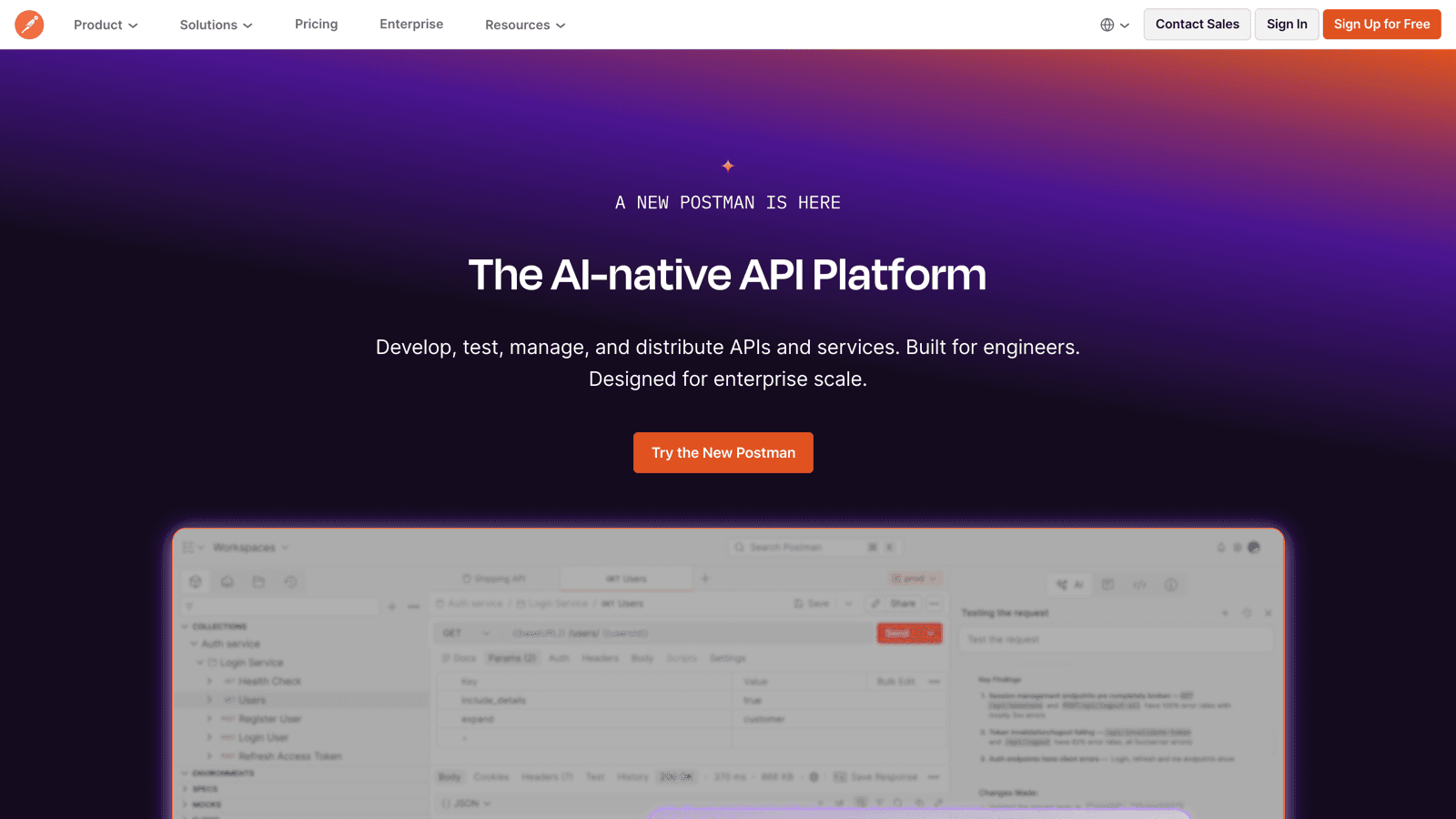Expand the Product navigation menu
The height and width of the screenshot is (819, 1456).
pyautogui.click(x=106, y=25)
